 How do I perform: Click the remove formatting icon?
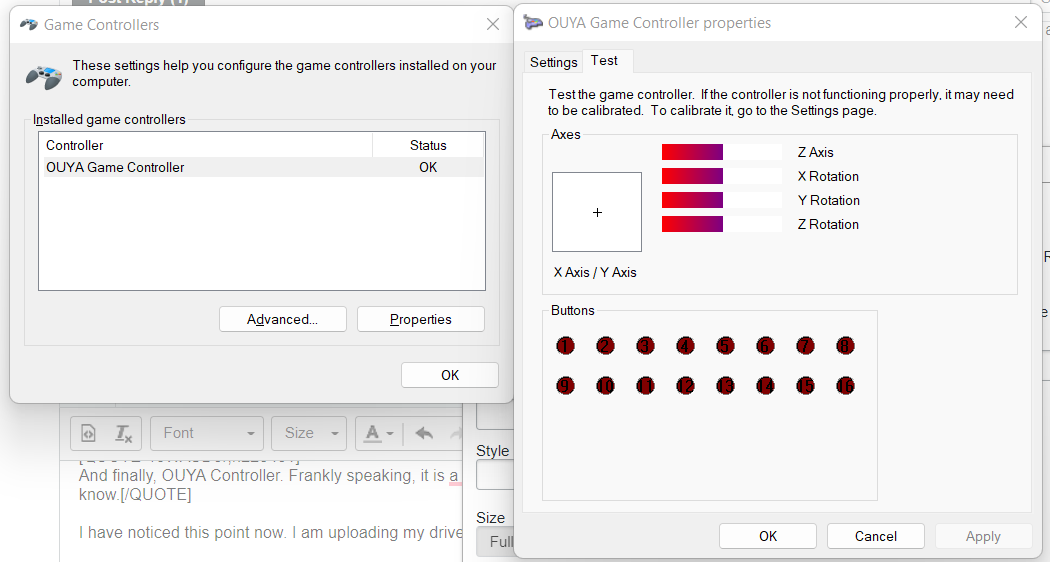pos(124,433)
